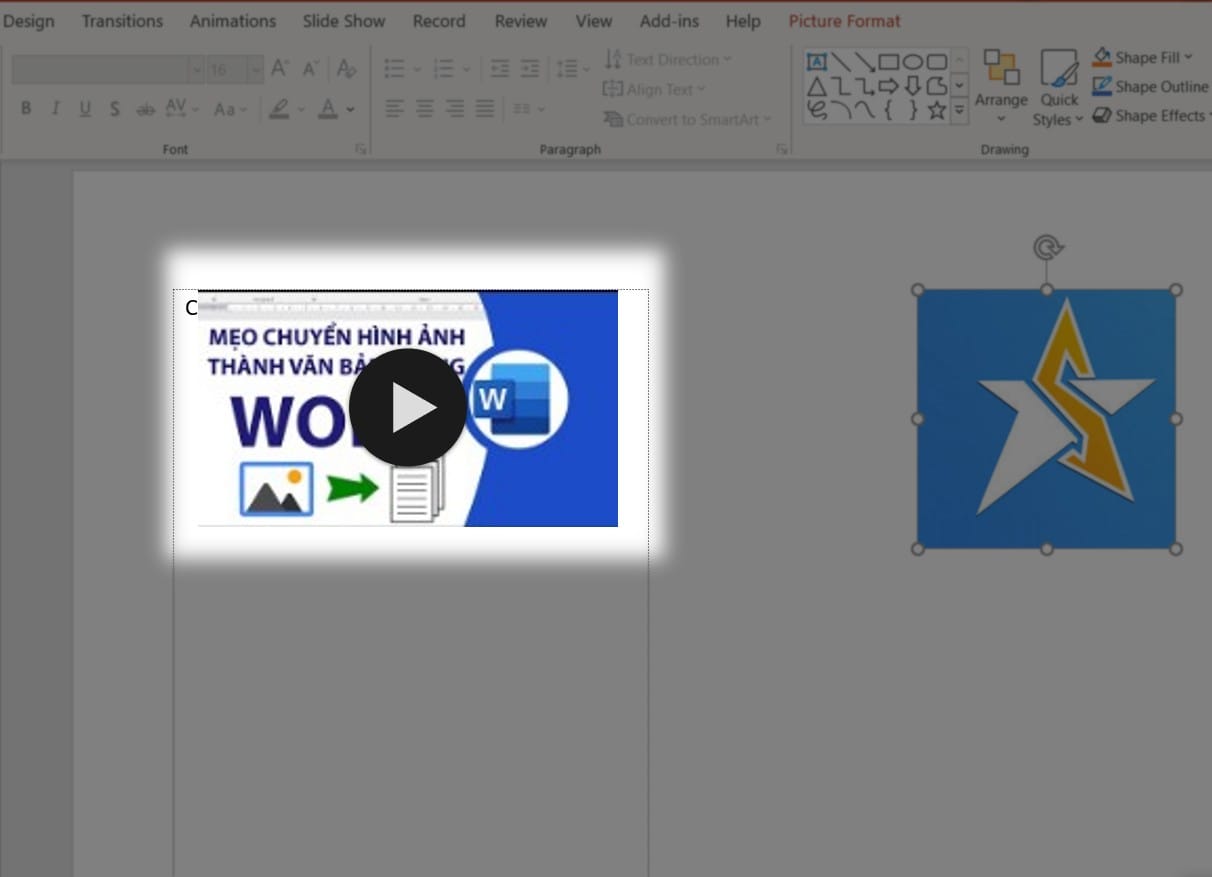The width and height of the screenshot is (1212, 877).
Task: Open the Arrange options
Action: point(1001,86)
